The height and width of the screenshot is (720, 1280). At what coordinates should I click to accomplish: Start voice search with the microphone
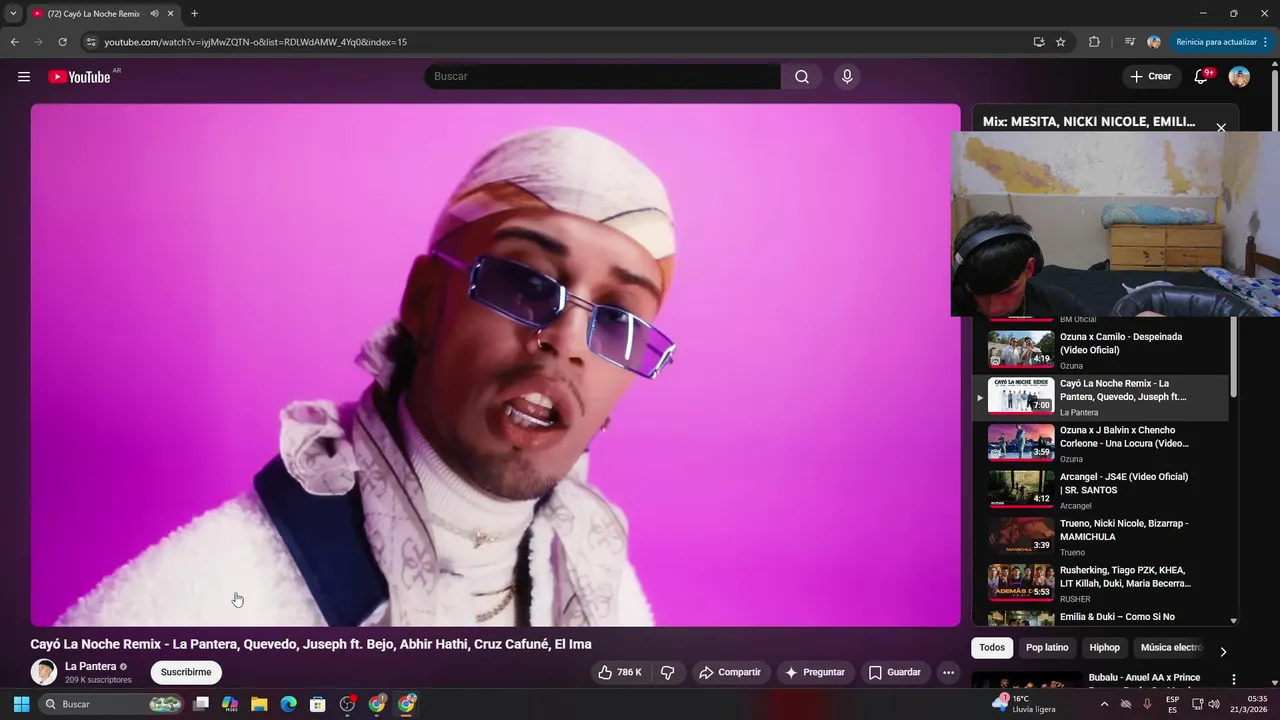point(847,77)
